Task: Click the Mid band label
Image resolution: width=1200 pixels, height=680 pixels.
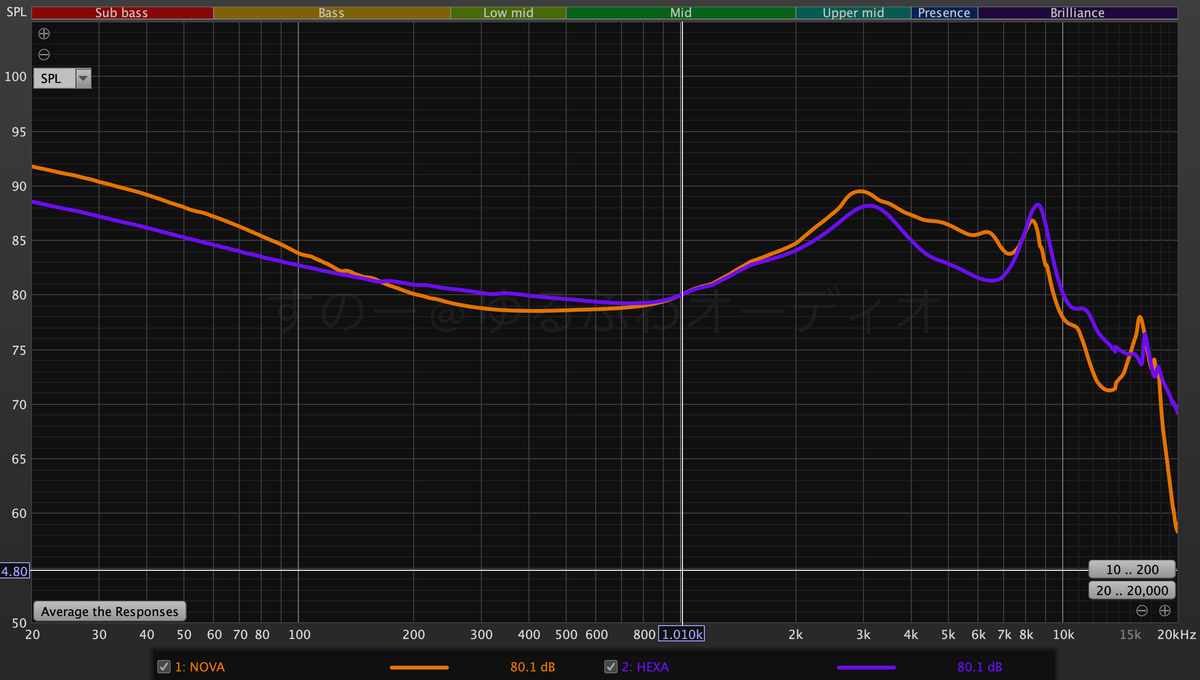Action: 681,13
